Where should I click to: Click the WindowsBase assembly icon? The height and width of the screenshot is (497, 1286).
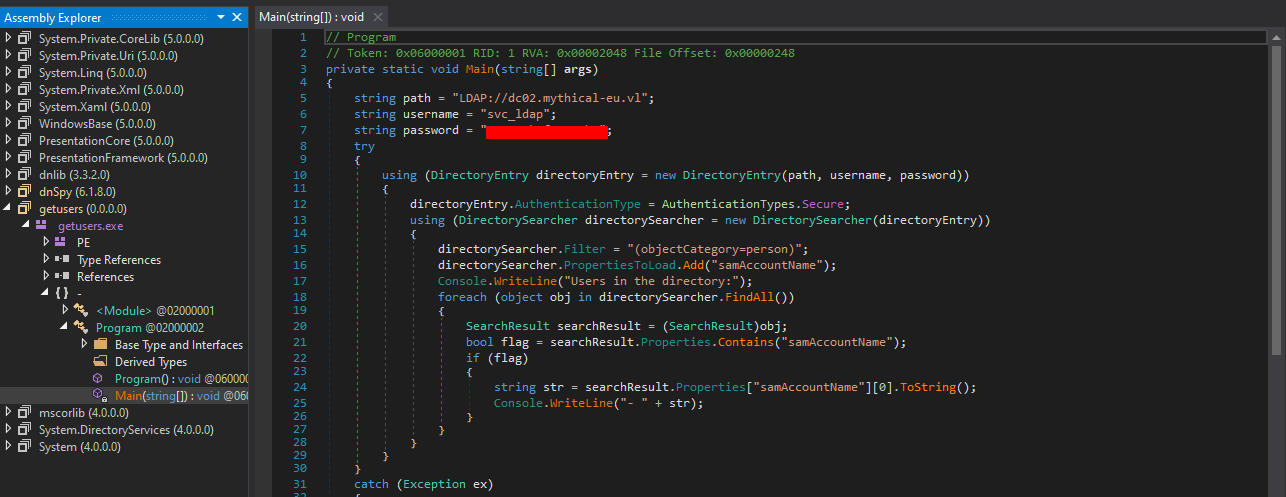[25, 123]
